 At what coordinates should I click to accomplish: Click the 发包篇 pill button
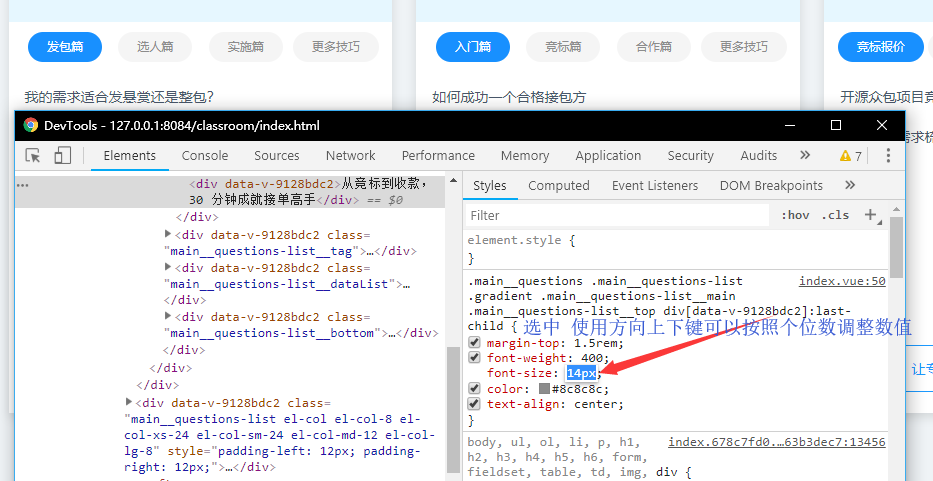point(65,47)
